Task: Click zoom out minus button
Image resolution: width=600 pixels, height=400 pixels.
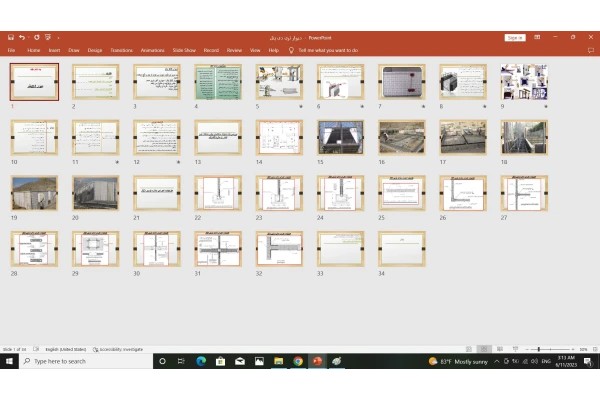Action: point(527,349)
